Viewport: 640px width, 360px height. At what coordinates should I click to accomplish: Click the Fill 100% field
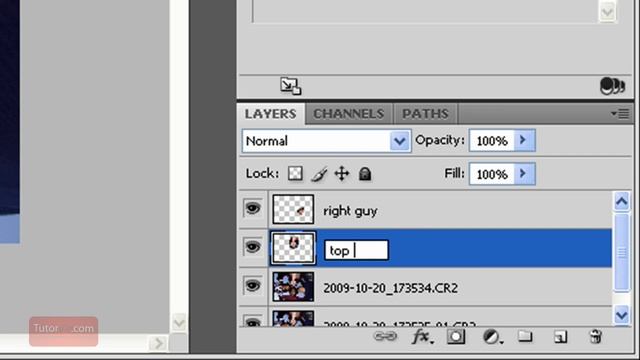[492, 174]
